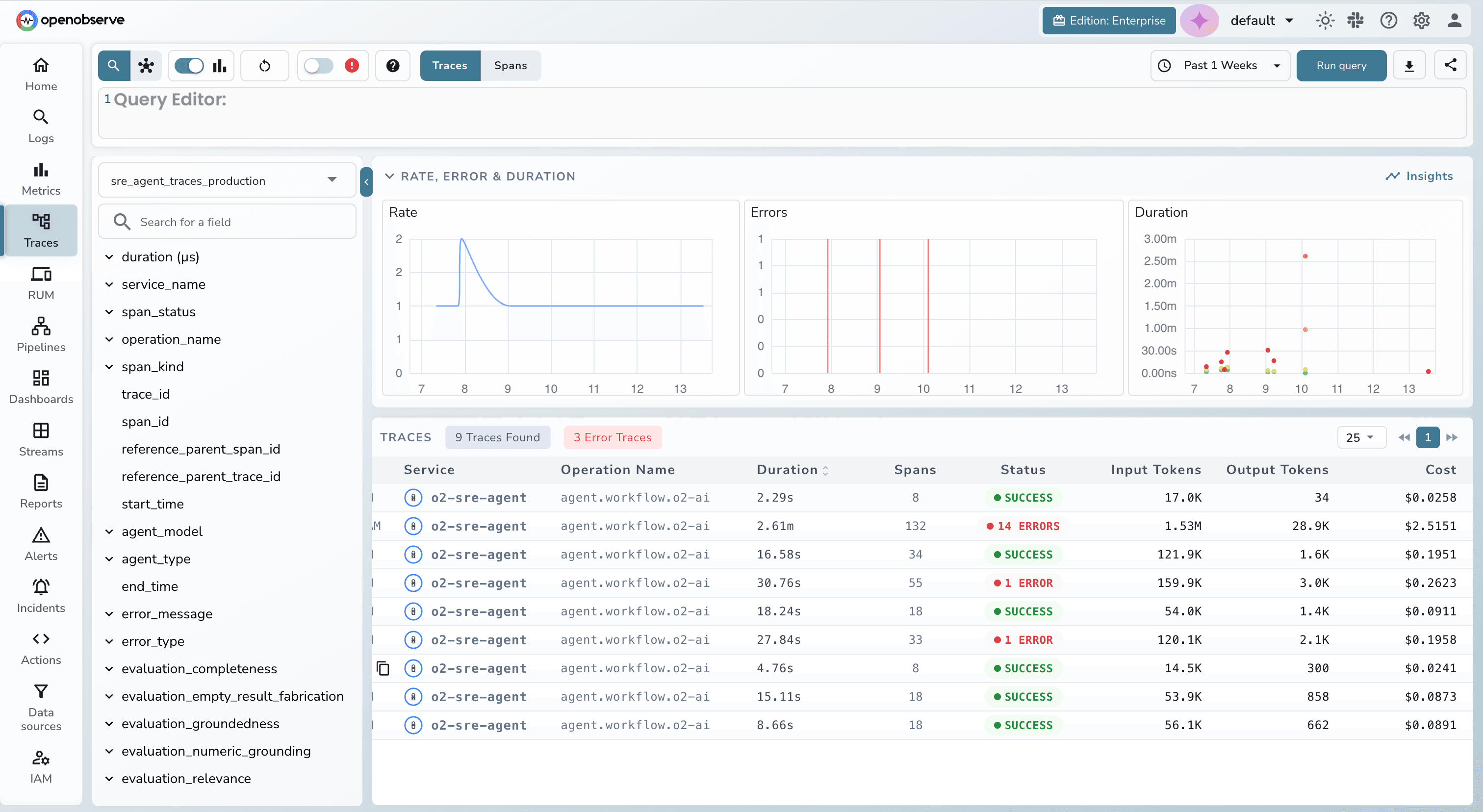Switch to the Spans tab

[x=511, y=66]
